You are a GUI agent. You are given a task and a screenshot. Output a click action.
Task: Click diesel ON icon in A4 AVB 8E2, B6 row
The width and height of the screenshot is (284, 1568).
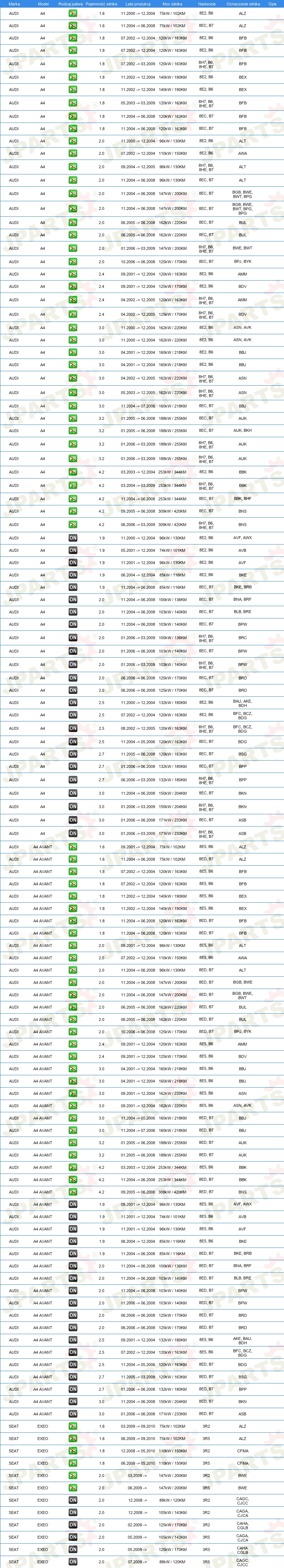point(73,550)
